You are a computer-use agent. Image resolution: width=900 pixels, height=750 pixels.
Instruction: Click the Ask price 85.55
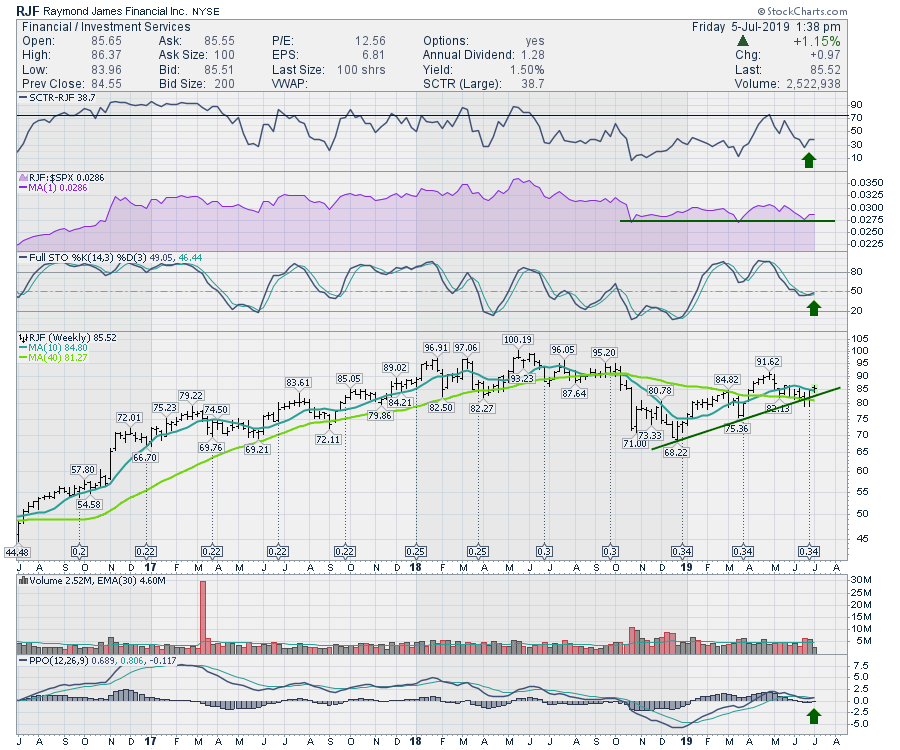[219, 41]
